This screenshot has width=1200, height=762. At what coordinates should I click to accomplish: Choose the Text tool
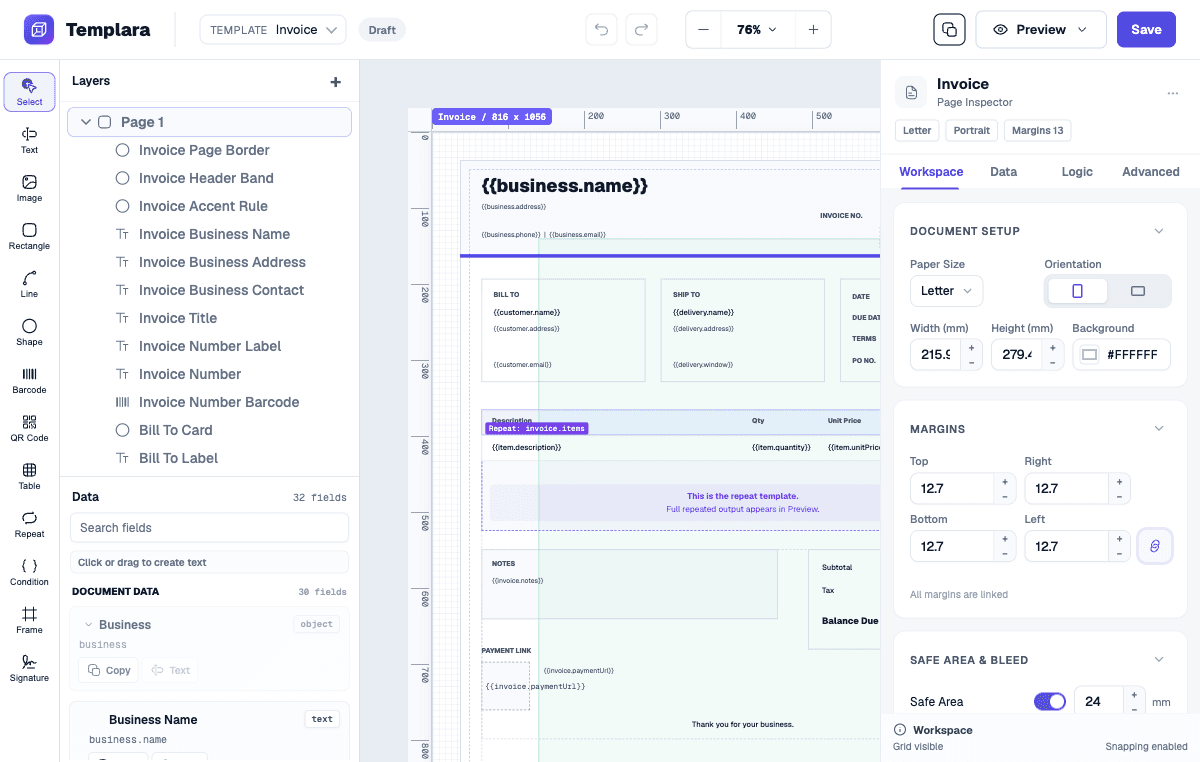[x=29, y=140]
